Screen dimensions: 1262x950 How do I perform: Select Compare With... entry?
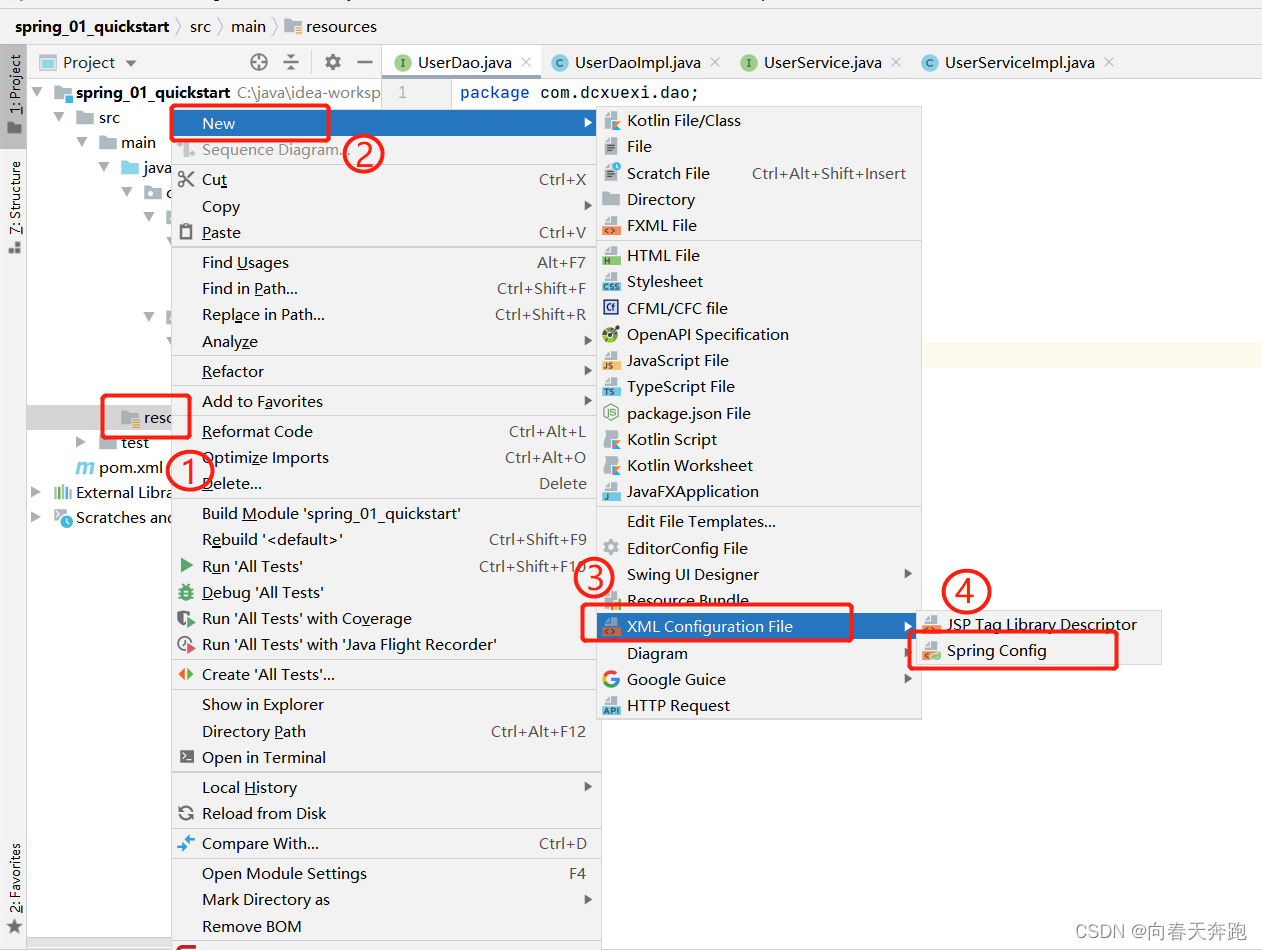click(x=385, y=843)
